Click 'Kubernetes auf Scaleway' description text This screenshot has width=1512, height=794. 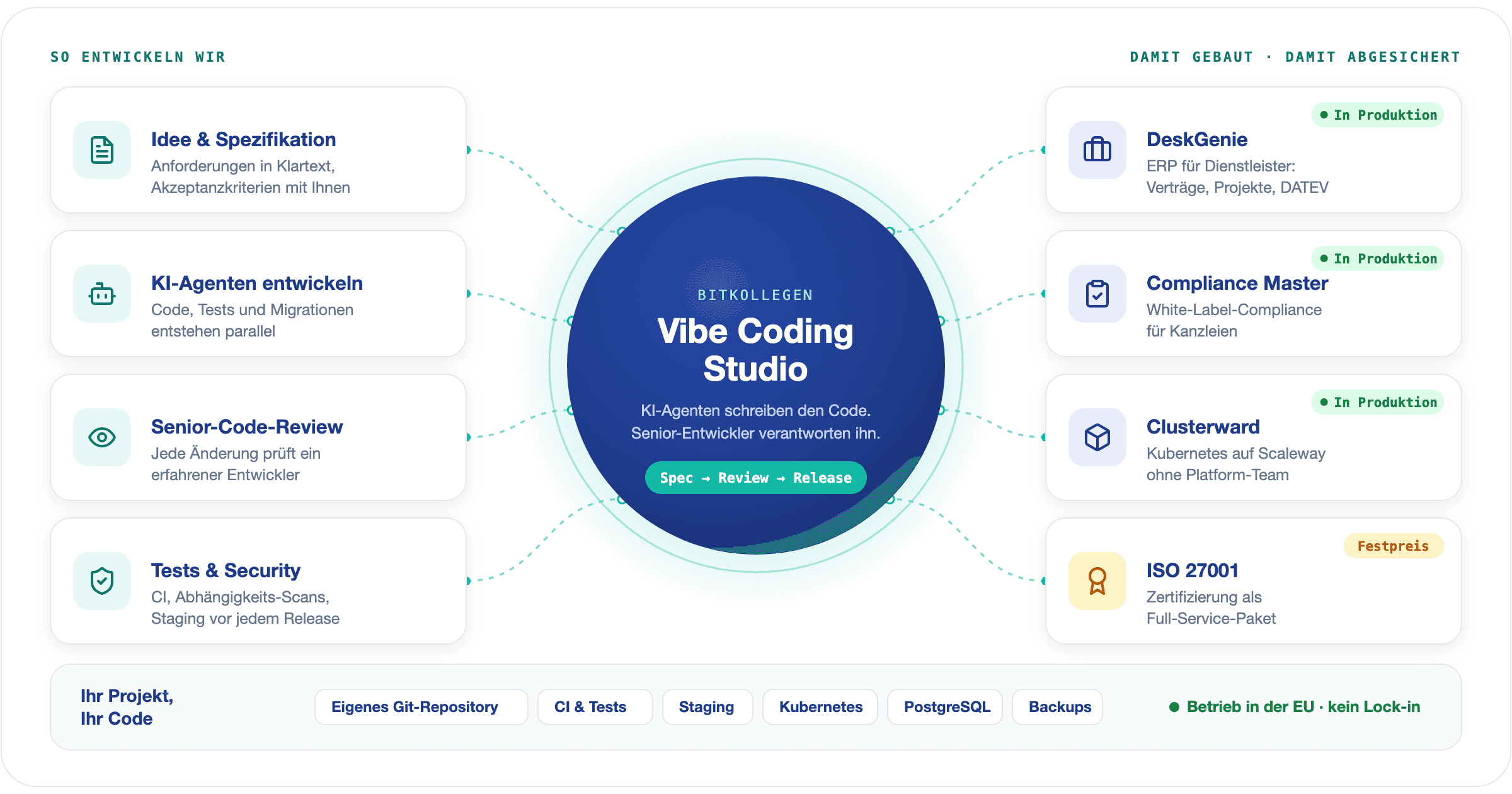(x=1236, y=453)
